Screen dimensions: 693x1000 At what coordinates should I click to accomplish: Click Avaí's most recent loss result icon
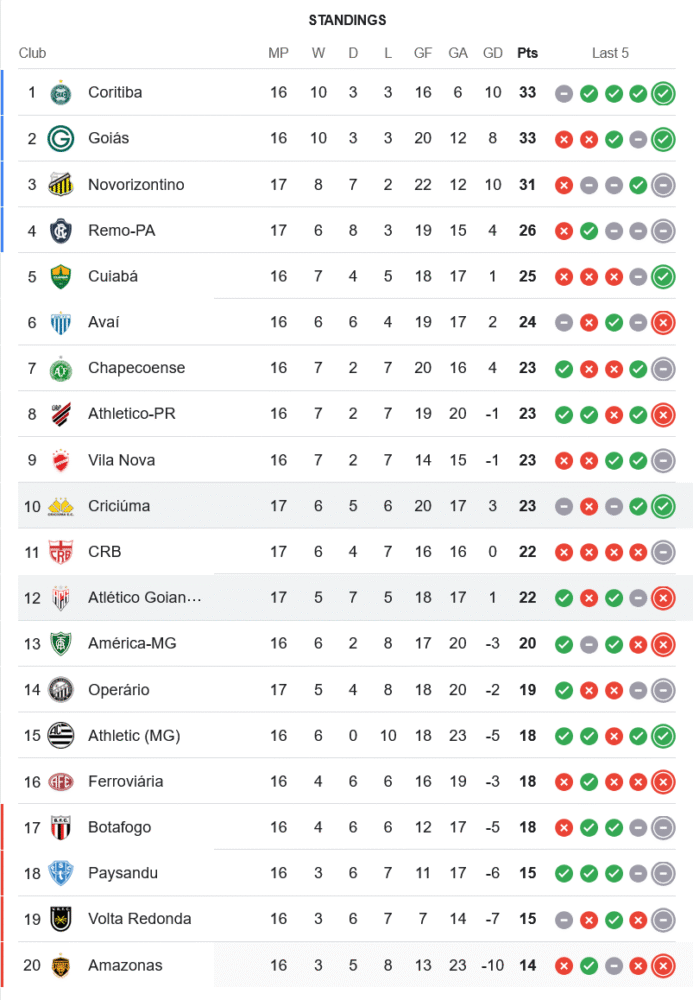click(x=662, y=323)
